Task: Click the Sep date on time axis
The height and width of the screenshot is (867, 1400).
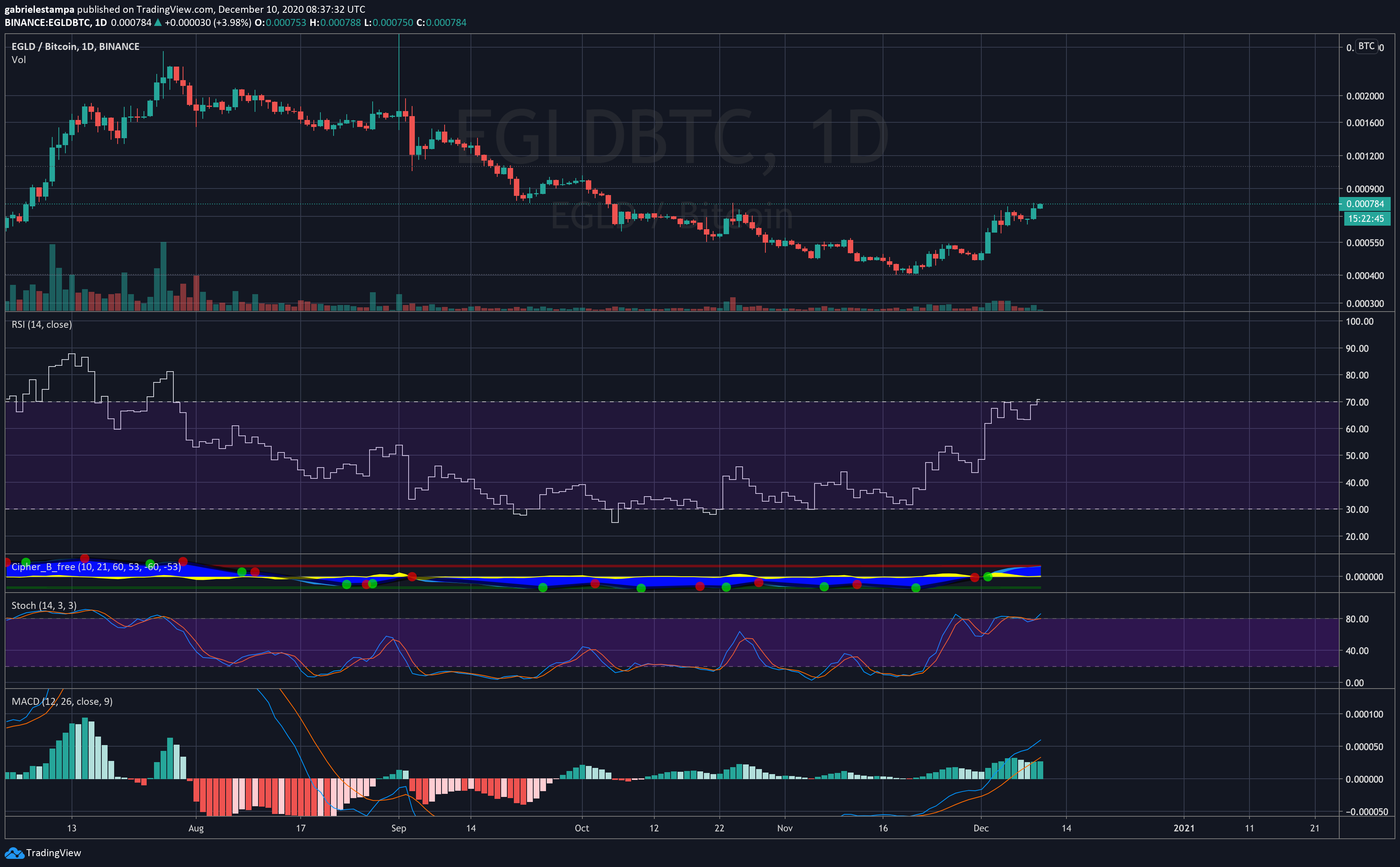Action: [x=399, y=828]
